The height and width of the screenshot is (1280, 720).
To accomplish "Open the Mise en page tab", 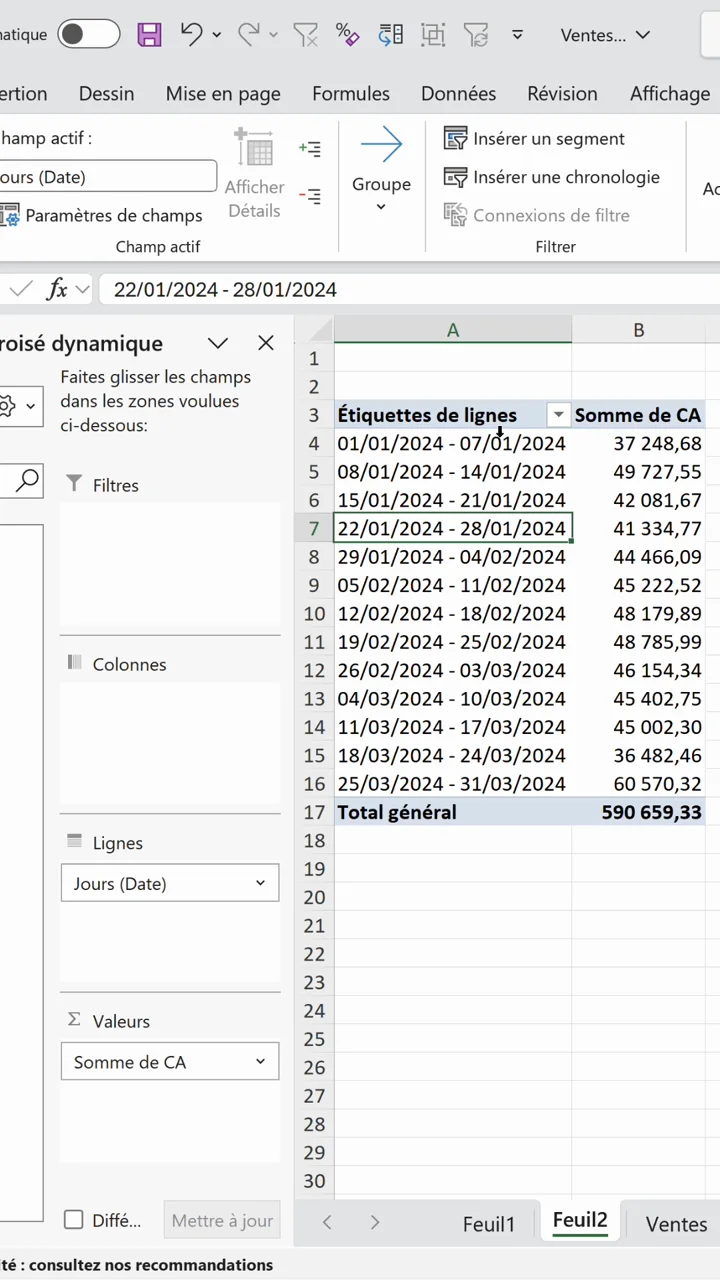I will coord(223,94).
